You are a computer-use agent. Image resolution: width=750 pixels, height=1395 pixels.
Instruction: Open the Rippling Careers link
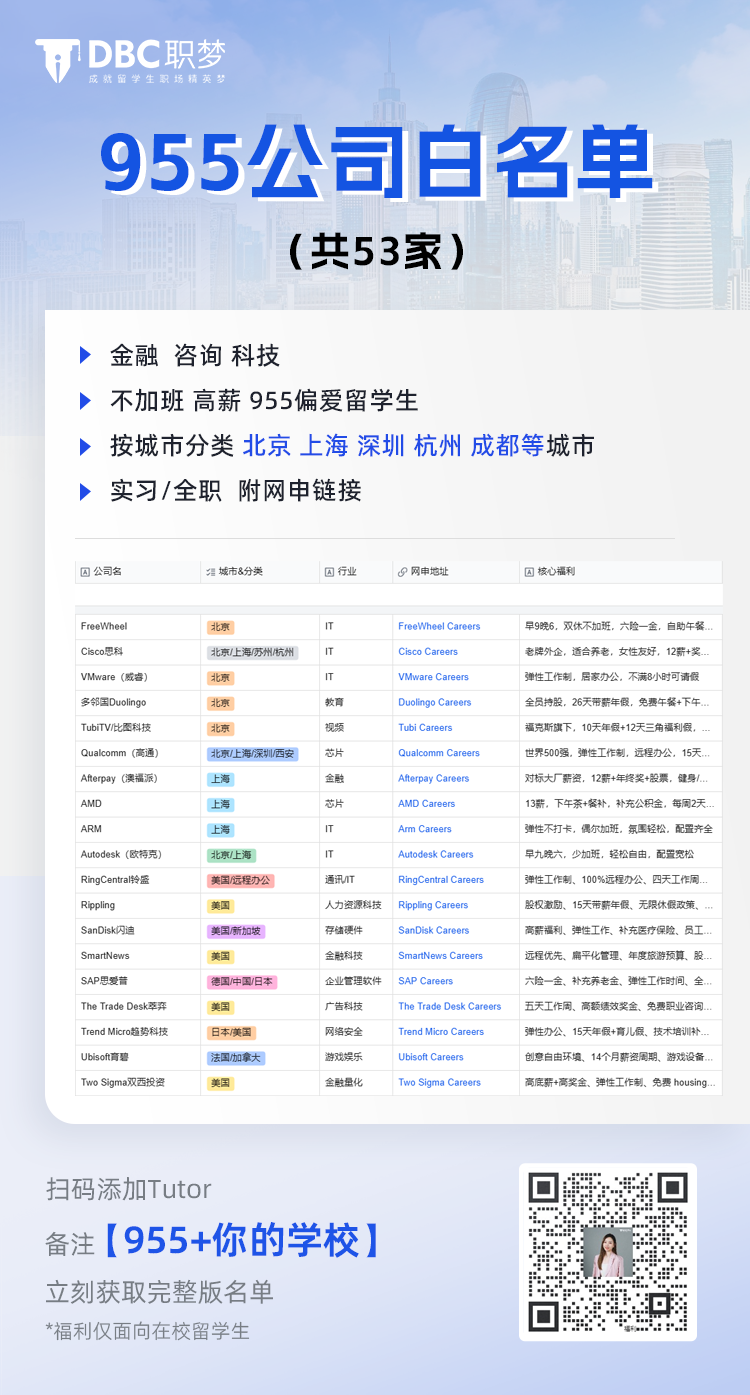(433, 905)
